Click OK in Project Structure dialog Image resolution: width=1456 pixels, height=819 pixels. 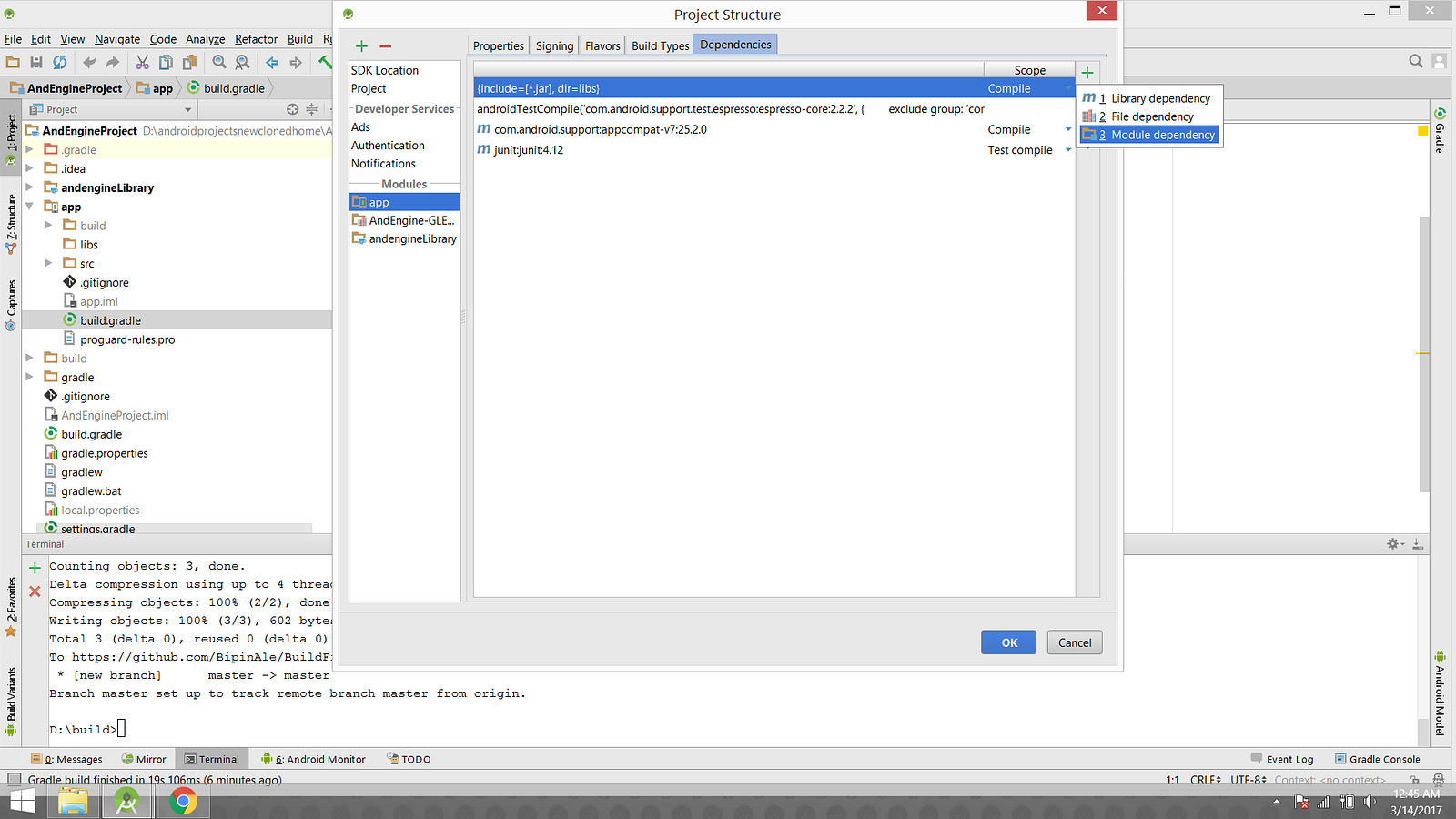1009,642
